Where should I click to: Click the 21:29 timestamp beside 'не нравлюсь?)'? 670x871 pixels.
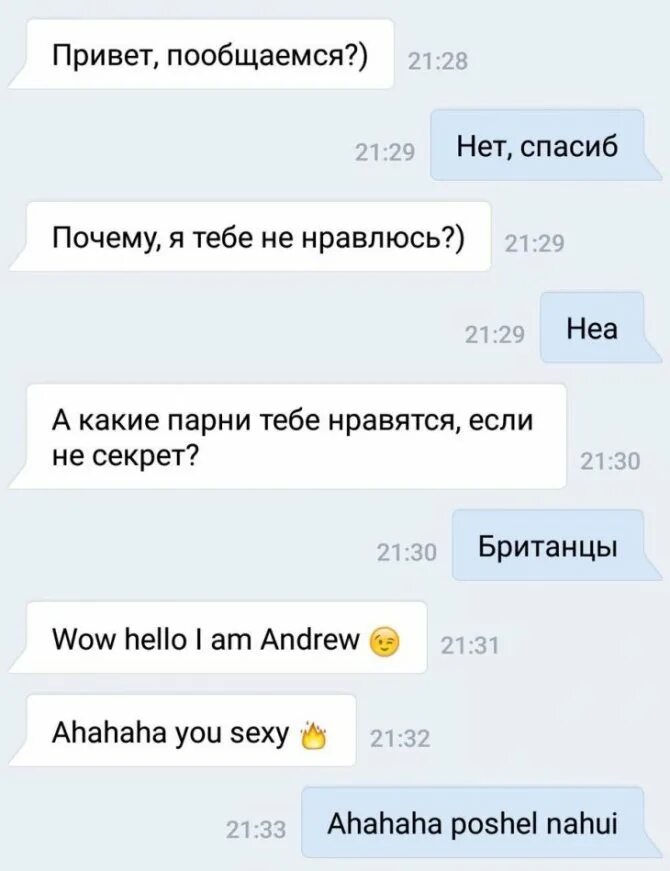[x=534, y=244]
